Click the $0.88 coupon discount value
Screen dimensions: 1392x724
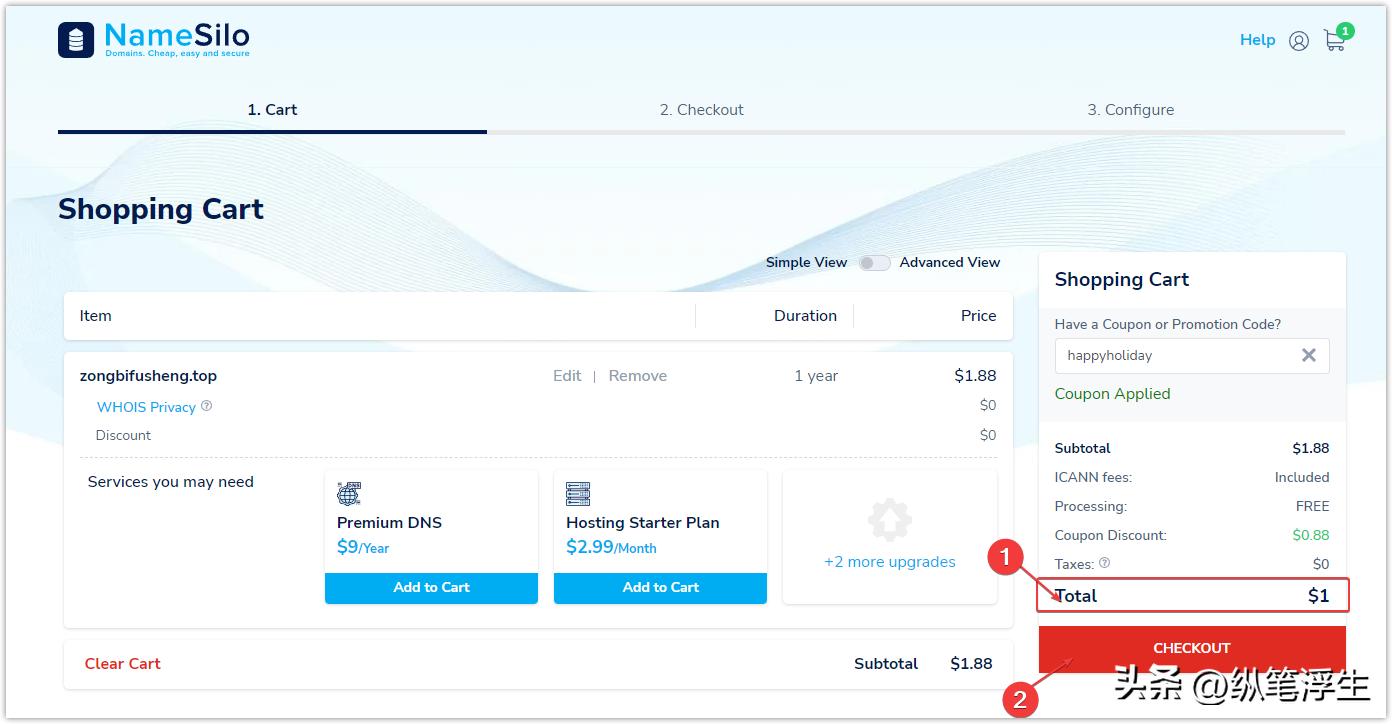1311,535
